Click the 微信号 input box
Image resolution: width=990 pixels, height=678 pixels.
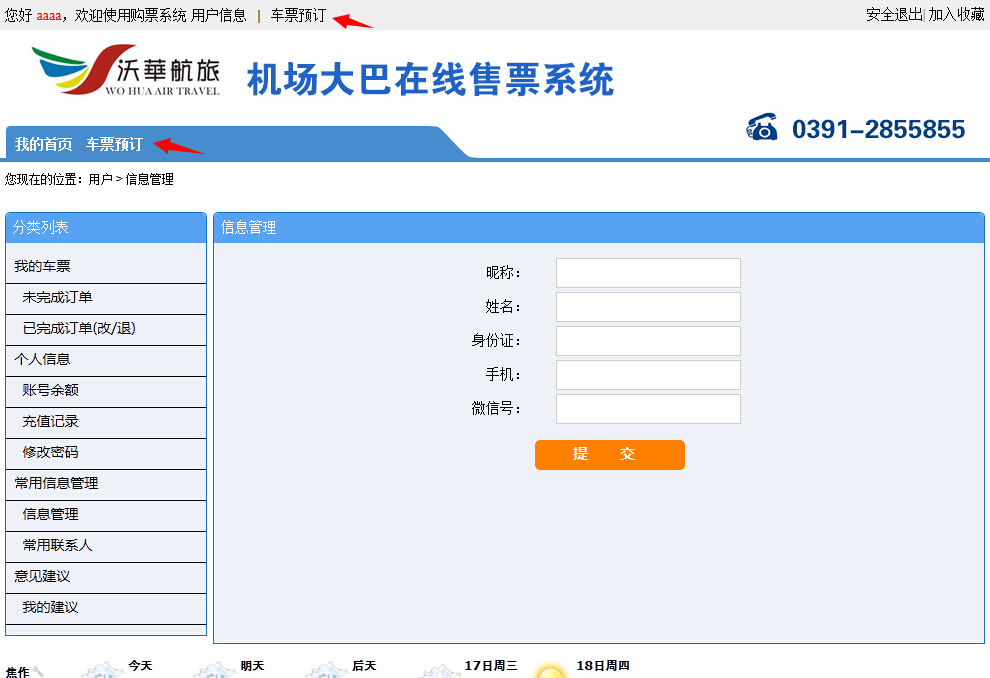coord(648,409)
